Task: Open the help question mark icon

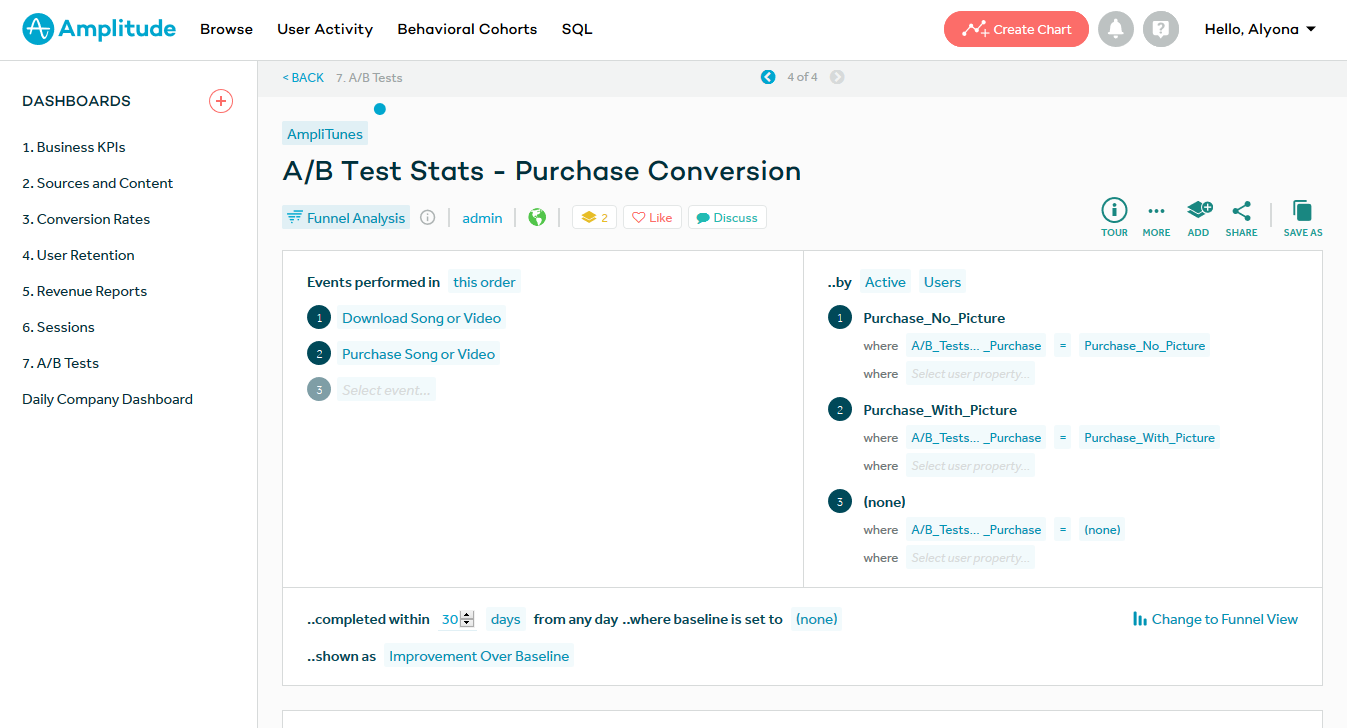Action: [1160, 29]
